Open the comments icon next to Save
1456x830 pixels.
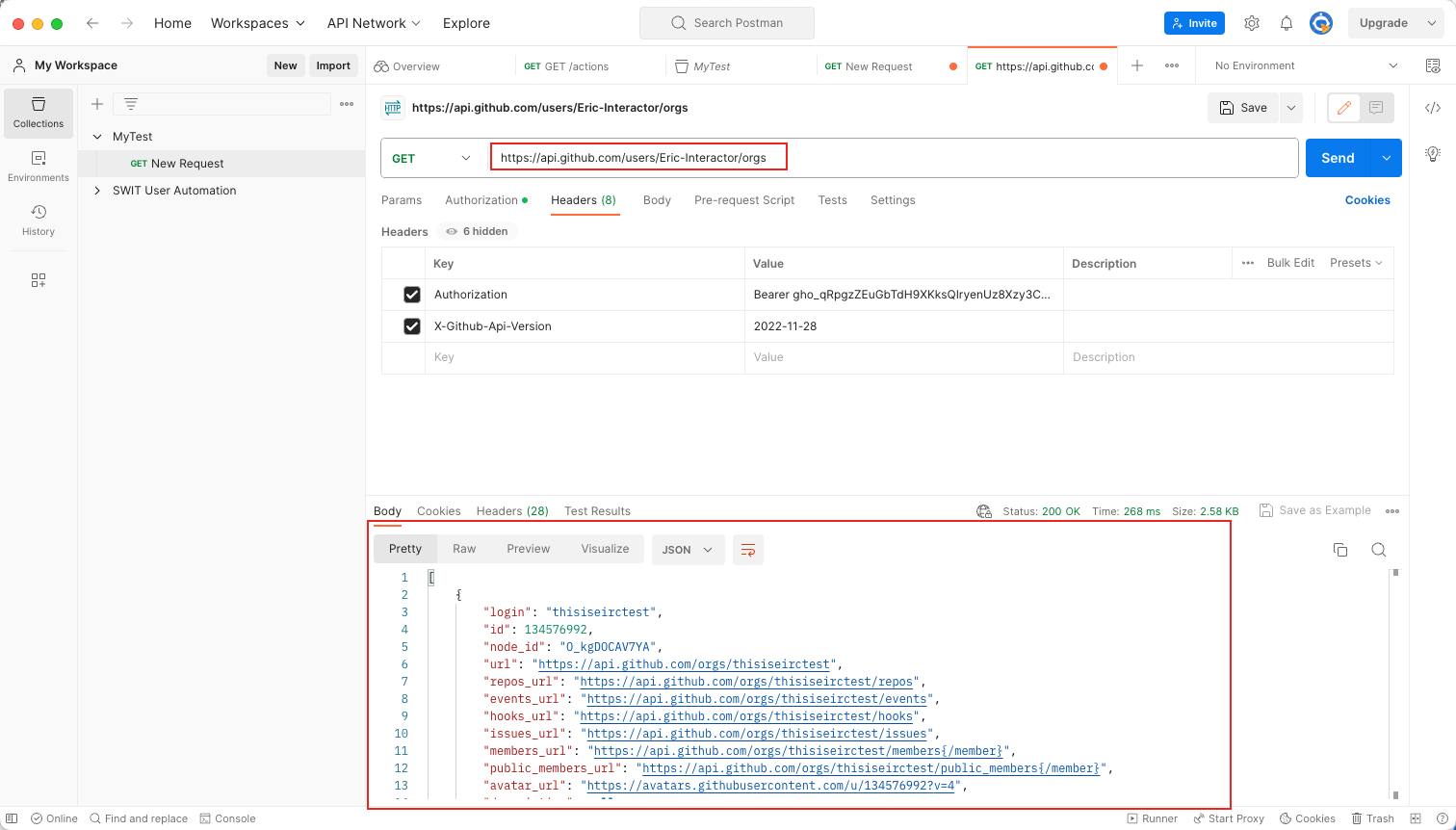pyautogui.click(x=1376, y=108)
